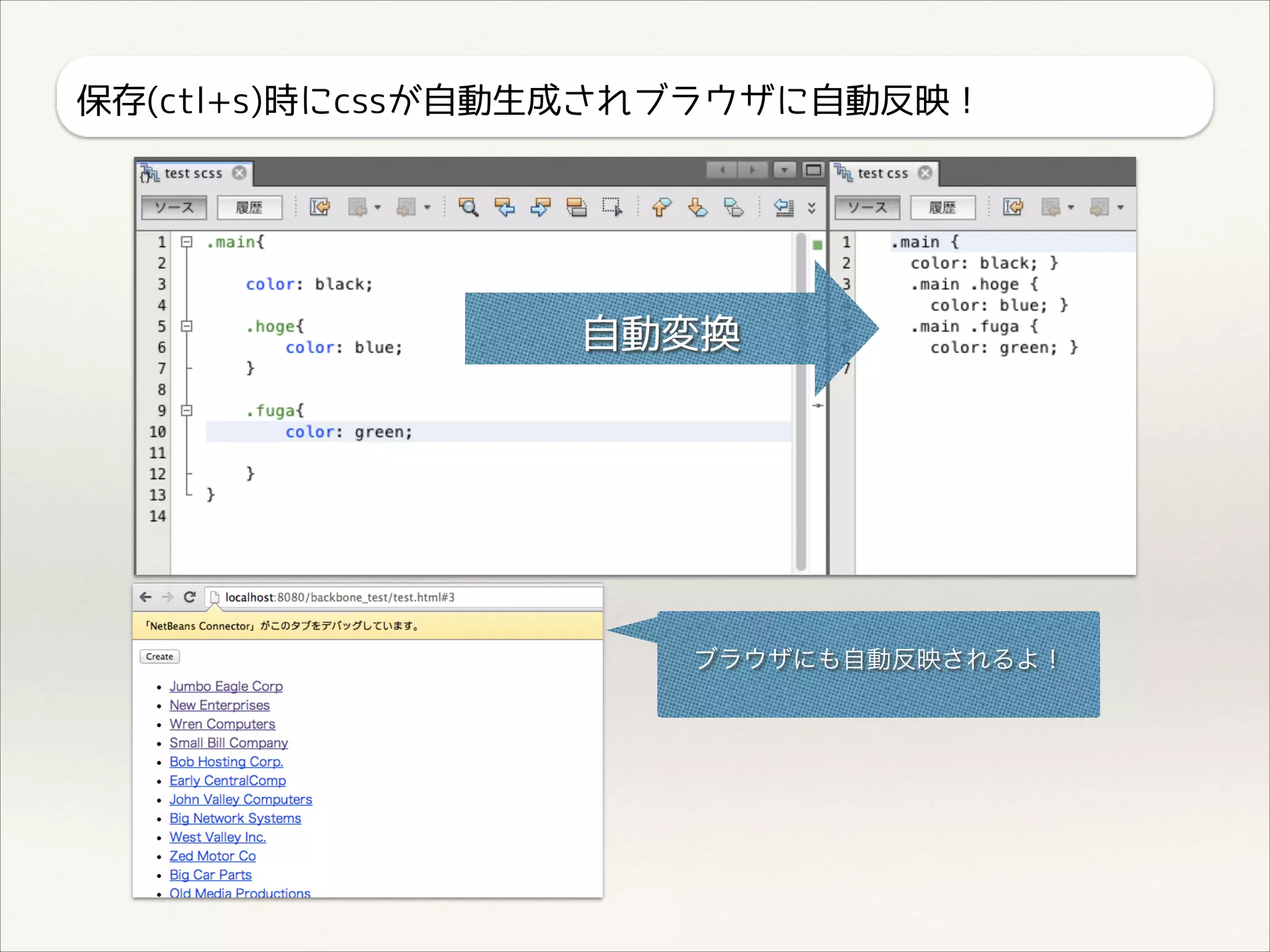Toggle highlight search icon
1270x952 pixels.
pyautogui.click(x=576, y=207)
